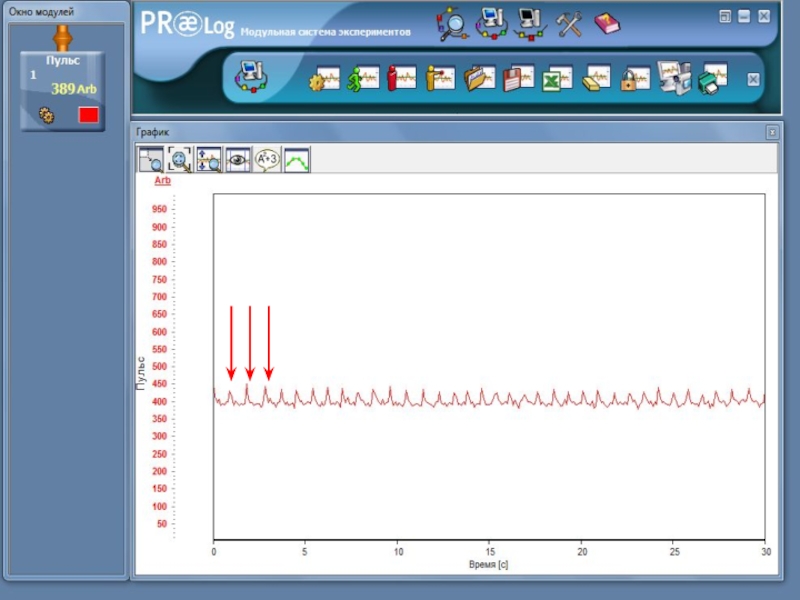Viewport: 800px width, 600px height.
Task: Close the График panel
Action: (x=772, y=132)
